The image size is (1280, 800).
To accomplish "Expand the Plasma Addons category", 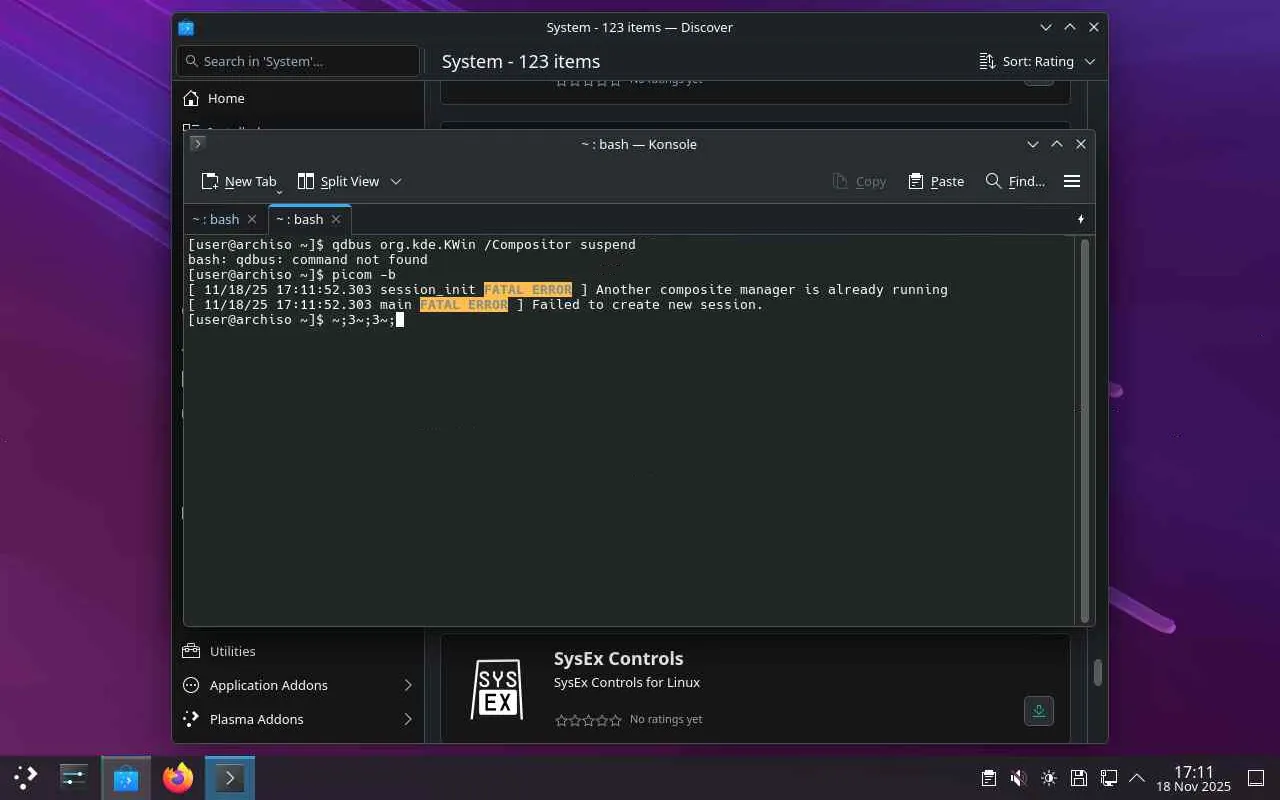I will (x=298, y=719).
